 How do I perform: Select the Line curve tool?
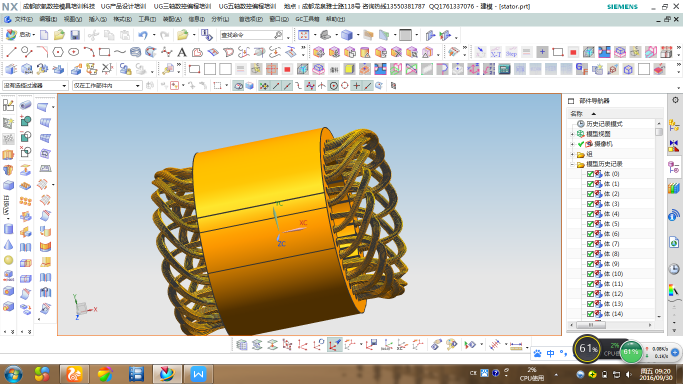pyautogui.click(x=11, y=52)
